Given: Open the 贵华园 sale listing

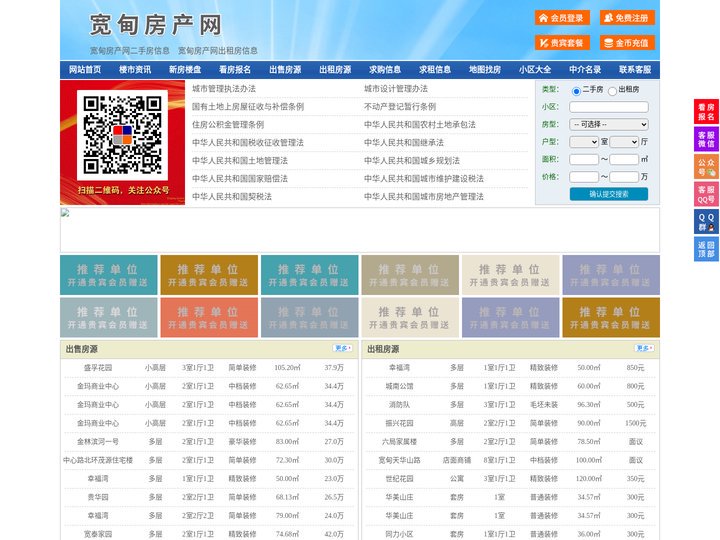Looking at the screenshot, I should (x=98, y=497).
